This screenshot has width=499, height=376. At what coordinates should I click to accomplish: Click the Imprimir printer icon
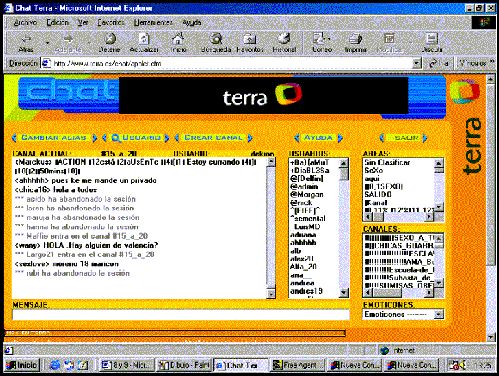tap(355, 39)
